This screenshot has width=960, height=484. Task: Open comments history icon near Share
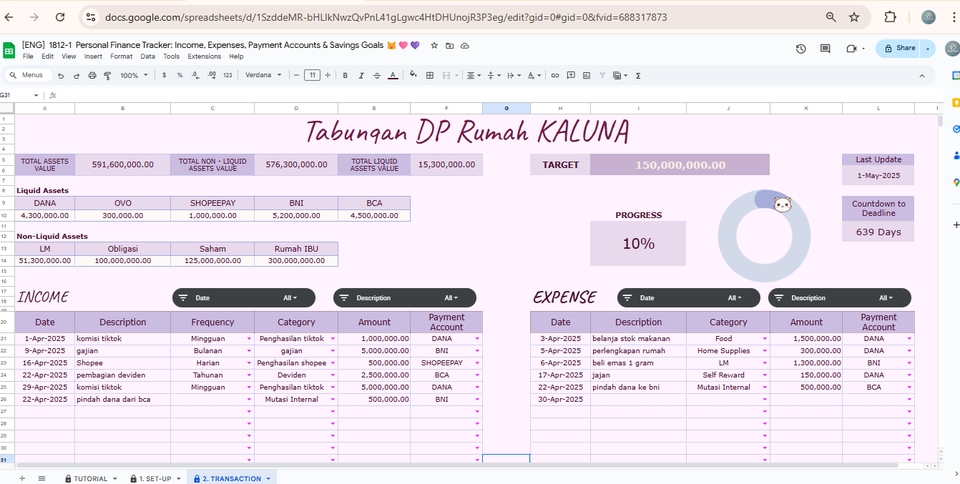pos(825,48)
